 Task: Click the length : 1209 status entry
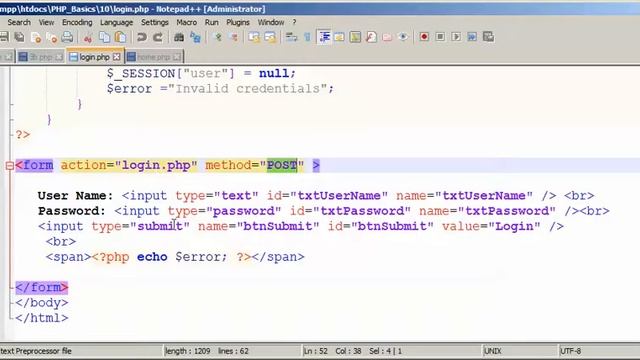(187, 351)
